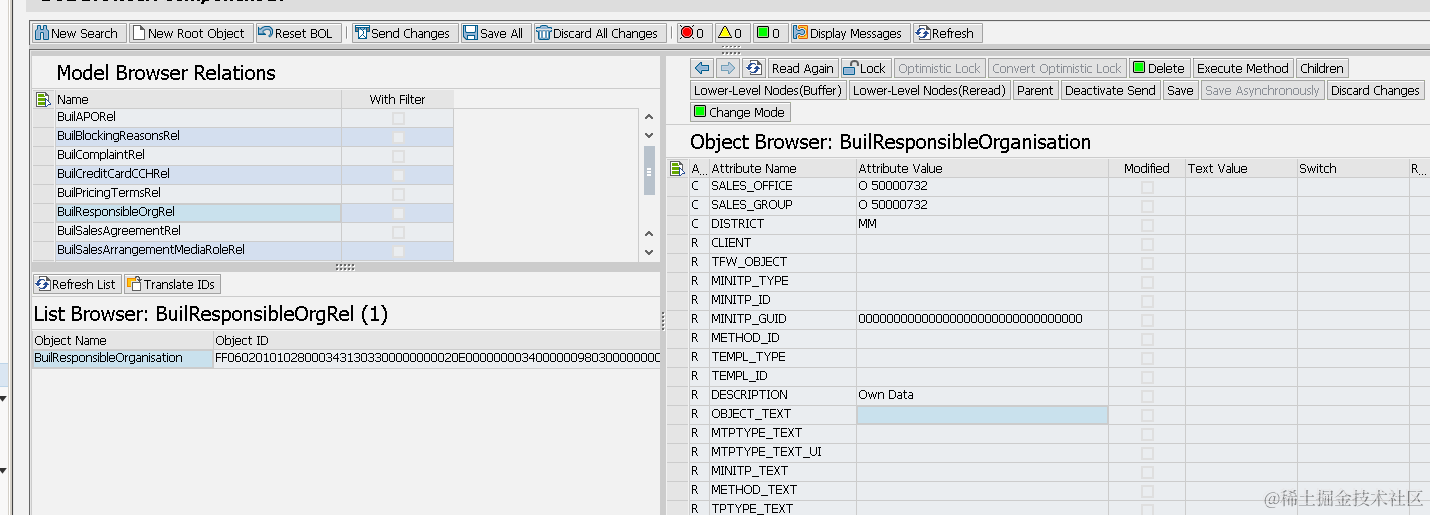Click Convert Optimistic Lock
Viewport: 1430px width, 515px height.
click(x=1057, y=68)
